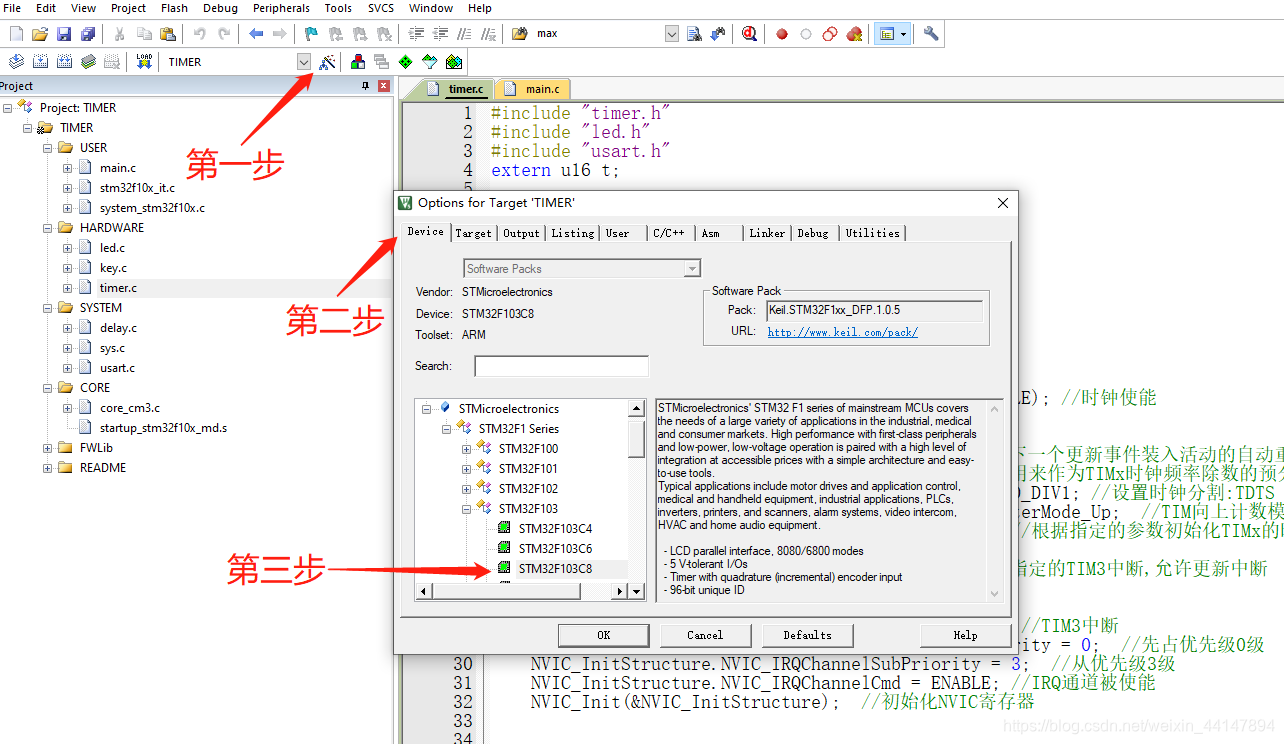This screenshot has height=744, width=1284.
Task: Open the Pack Installer icon
Action: [x=453, y=62]
